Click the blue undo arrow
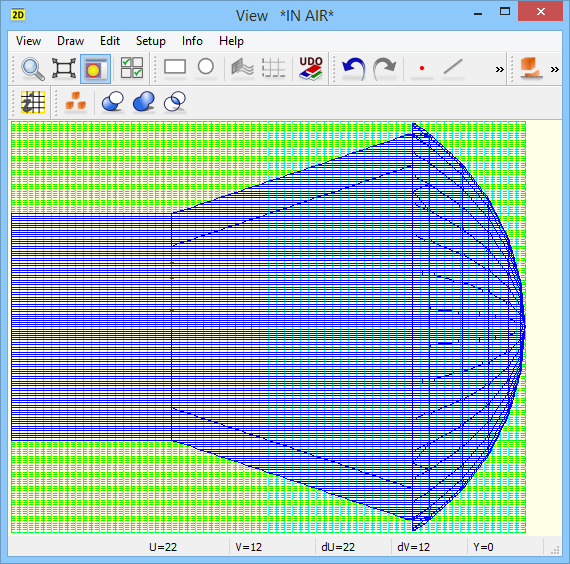 (x=353, y=69)
